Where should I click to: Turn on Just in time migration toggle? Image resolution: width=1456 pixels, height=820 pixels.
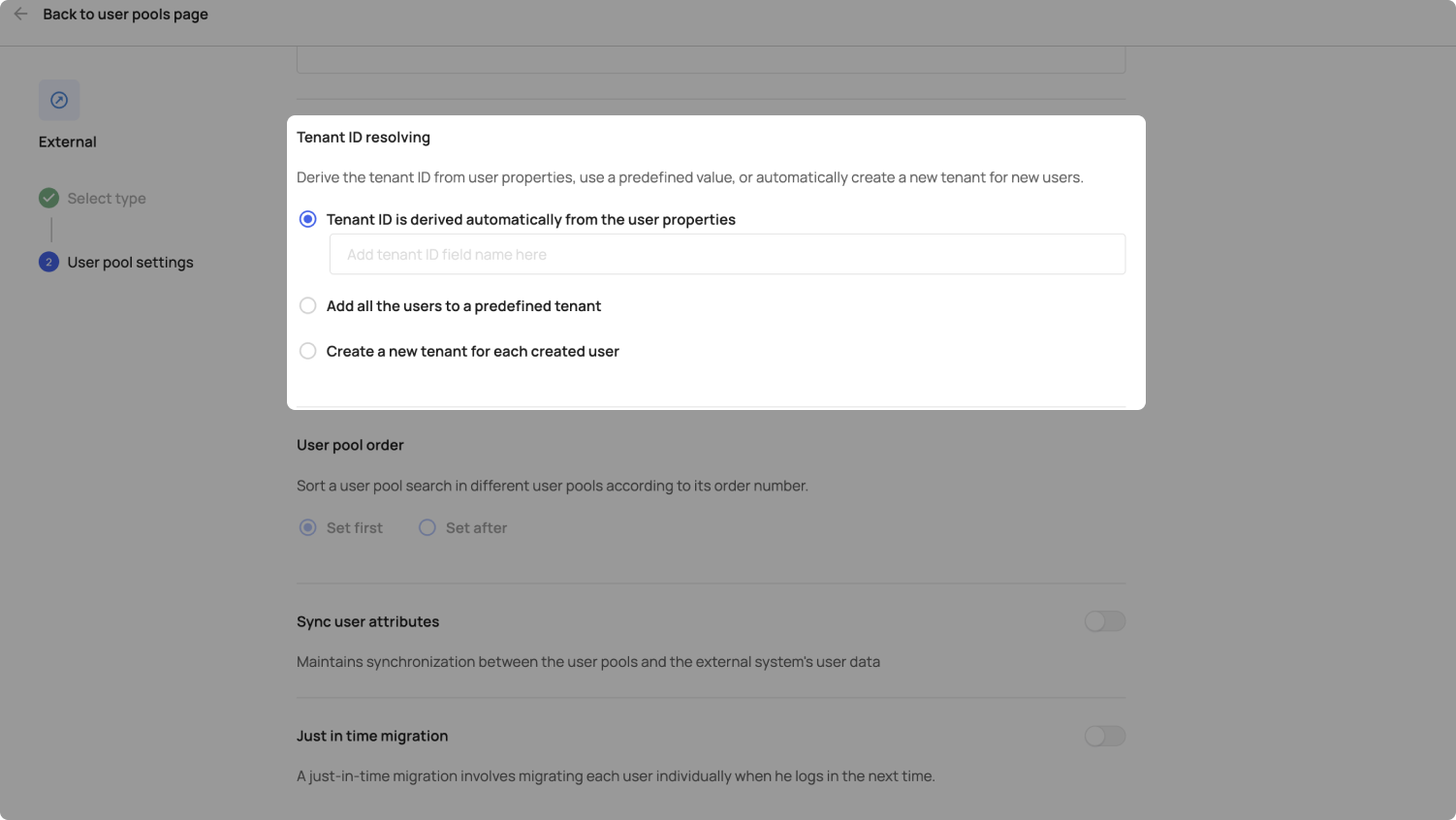[x=1104, y=737]
